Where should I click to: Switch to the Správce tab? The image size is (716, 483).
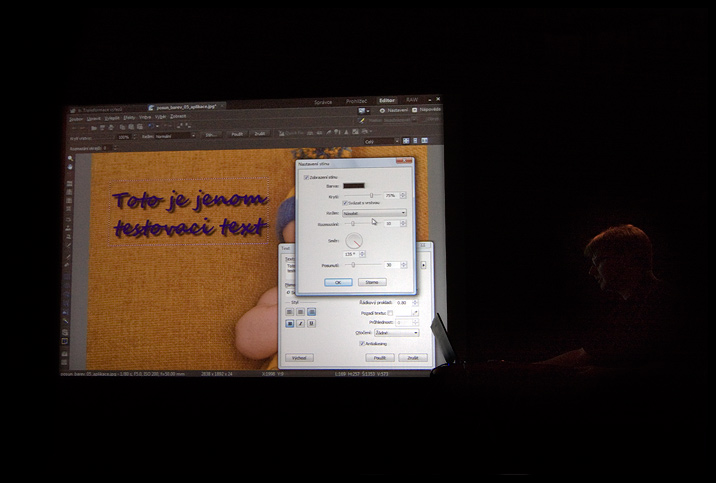(323, 102)
